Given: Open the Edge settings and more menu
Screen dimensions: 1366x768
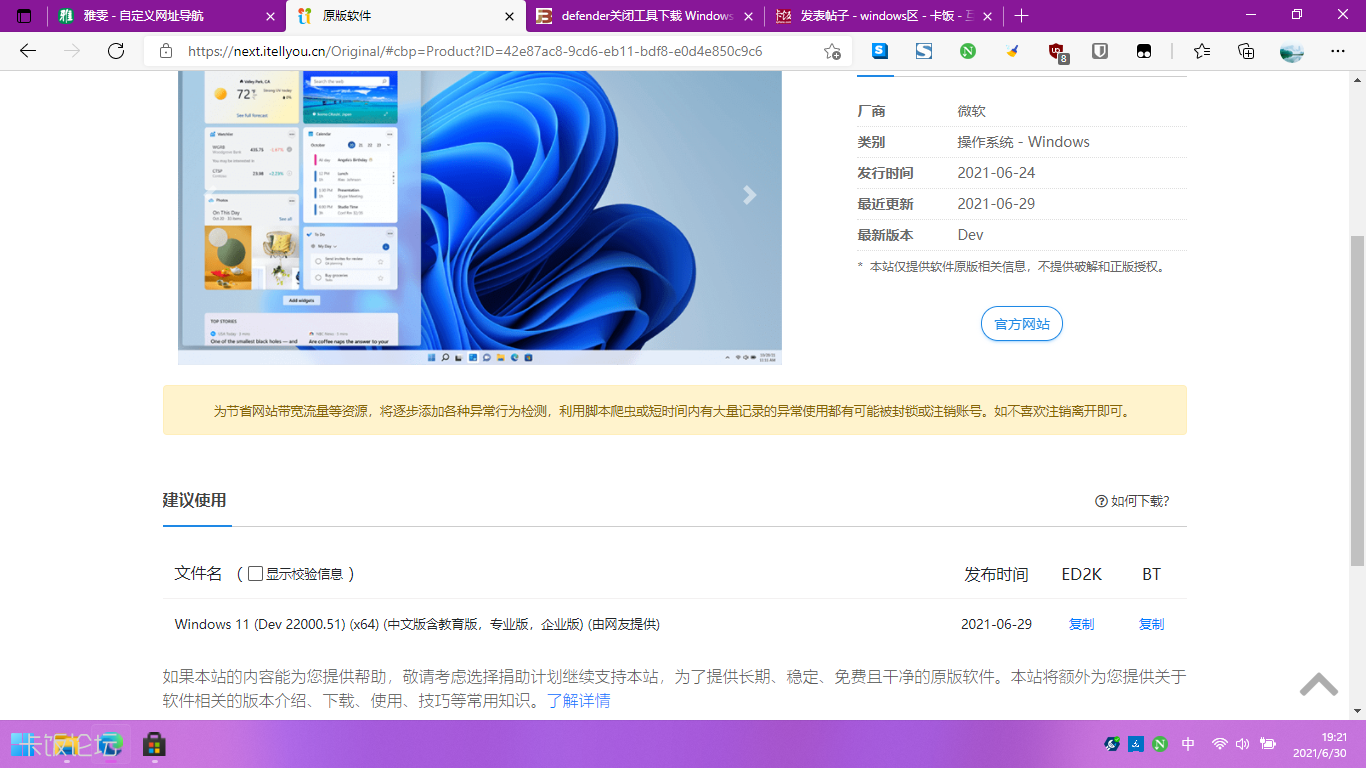Looking at the screenshot, I should [1338, 51].
